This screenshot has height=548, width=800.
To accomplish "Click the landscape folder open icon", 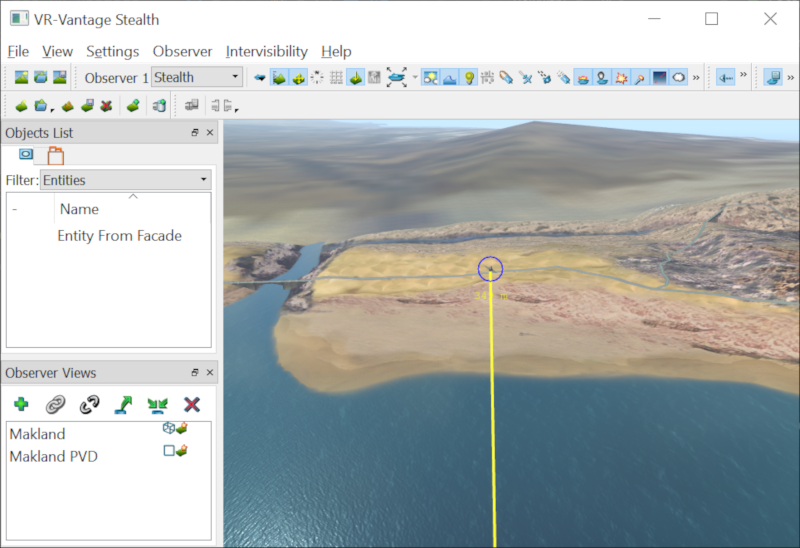I will pos(40,77).
